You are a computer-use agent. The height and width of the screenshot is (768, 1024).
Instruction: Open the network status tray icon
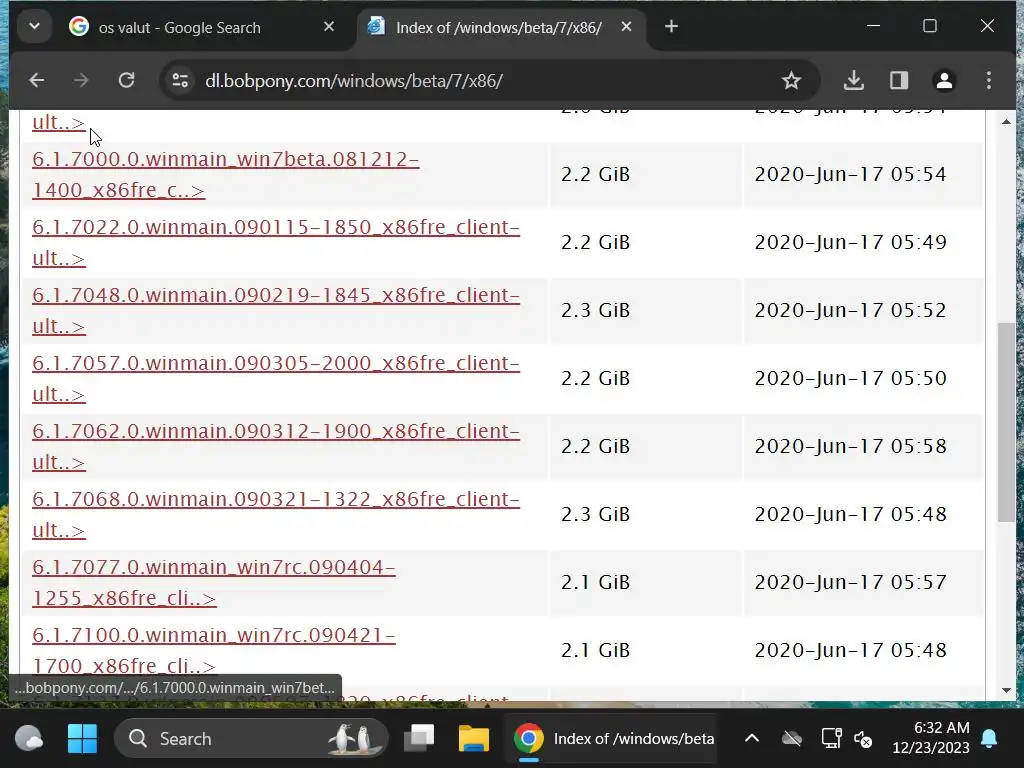[831, 739]
